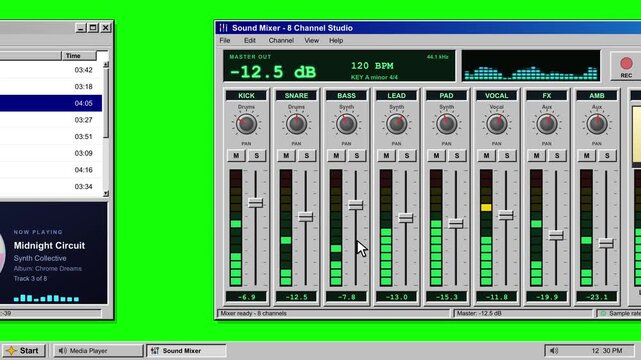Click the 120 BPM tempo readout
The width and height of the screenshot is (641, 360).
click(x=372, y=66)
